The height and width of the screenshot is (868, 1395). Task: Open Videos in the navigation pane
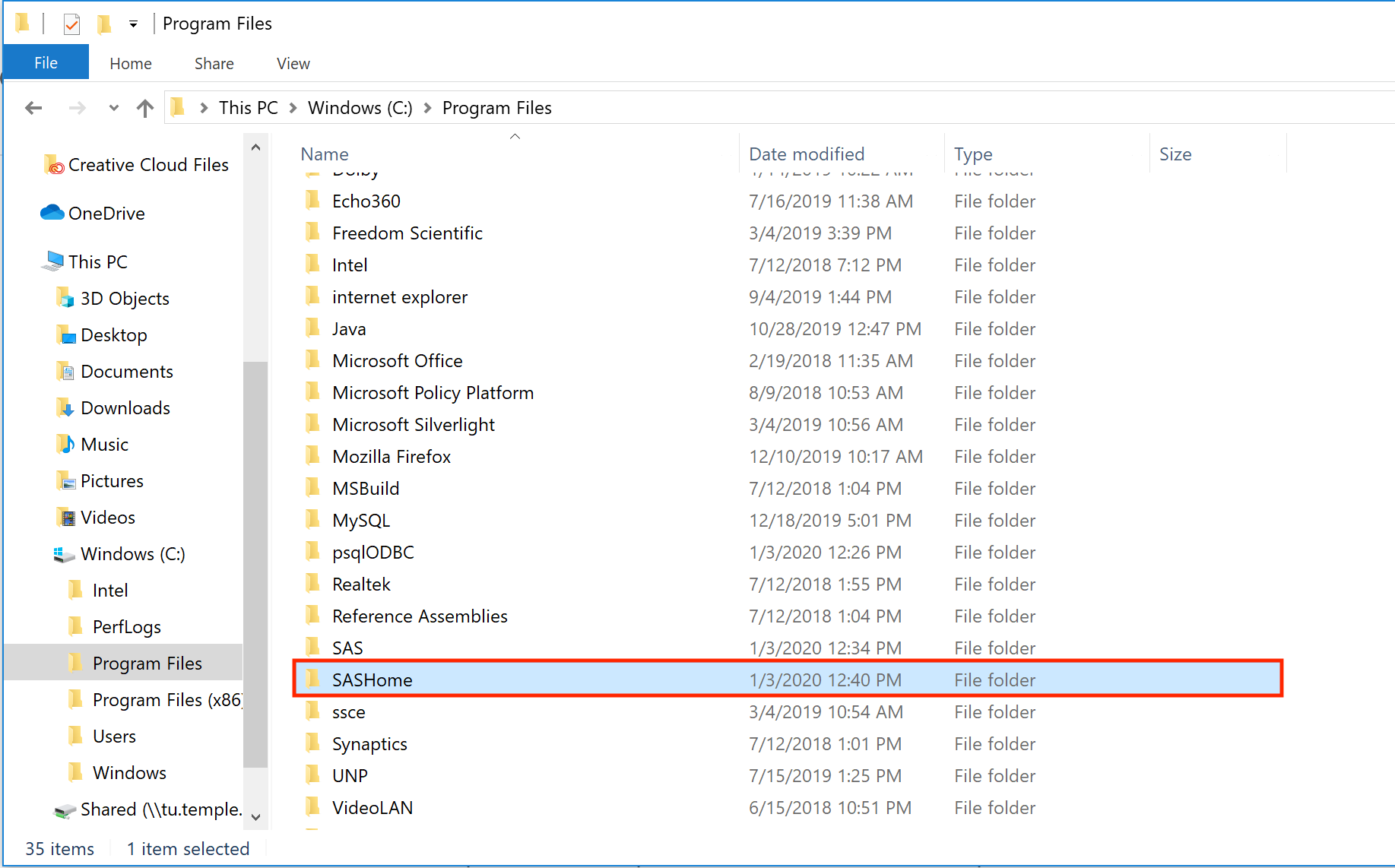pyautogui.click(x=96, y=518)
